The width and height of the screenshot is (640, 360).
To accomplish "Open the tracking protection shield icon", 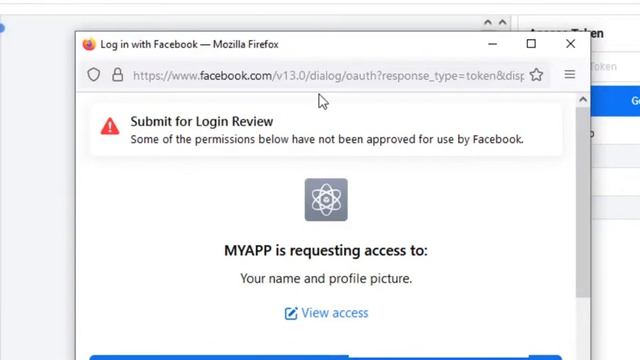I will (94, 75).
